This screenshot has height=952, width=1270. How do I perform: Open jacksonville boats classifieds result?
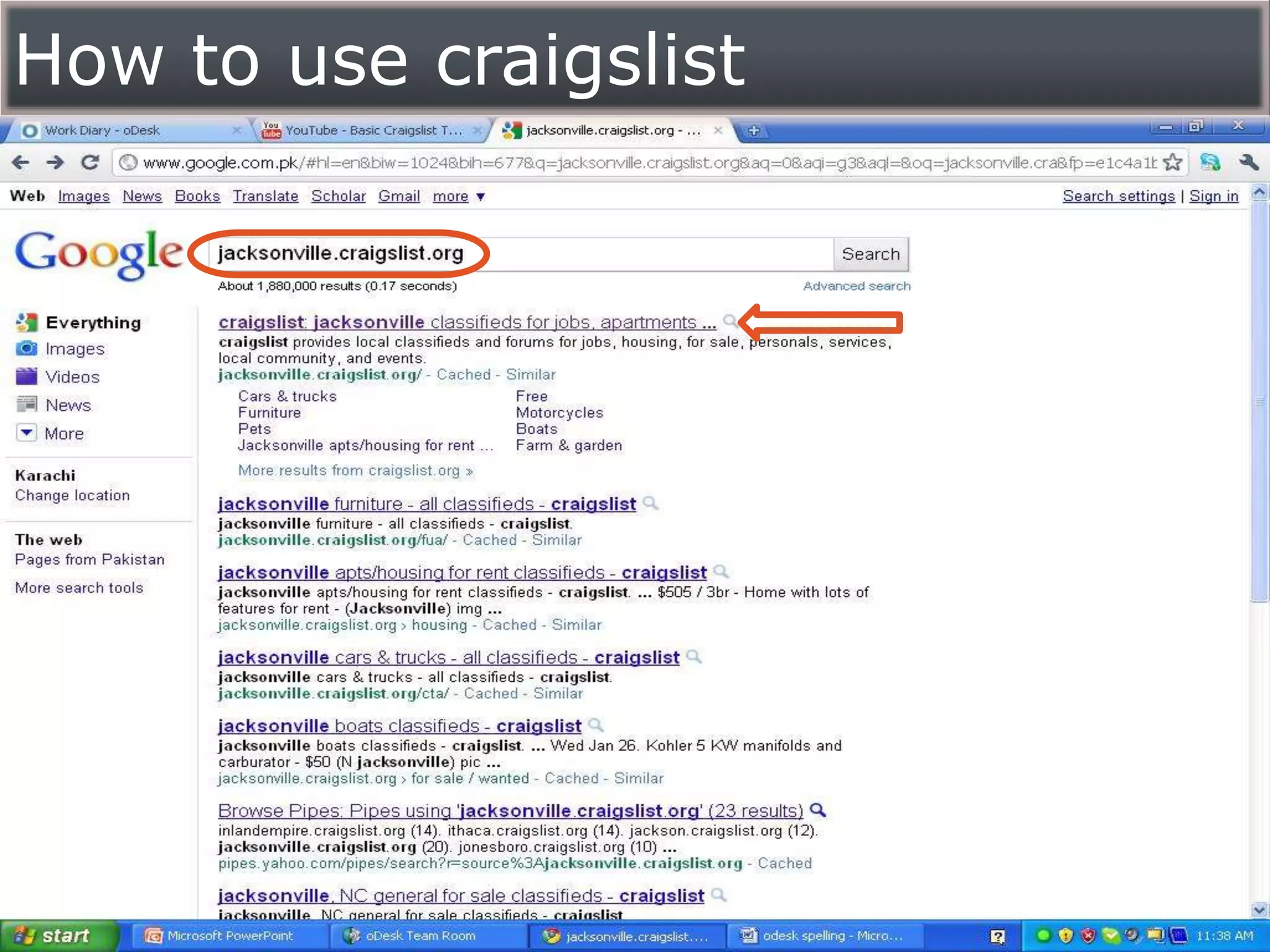point(399,726)
